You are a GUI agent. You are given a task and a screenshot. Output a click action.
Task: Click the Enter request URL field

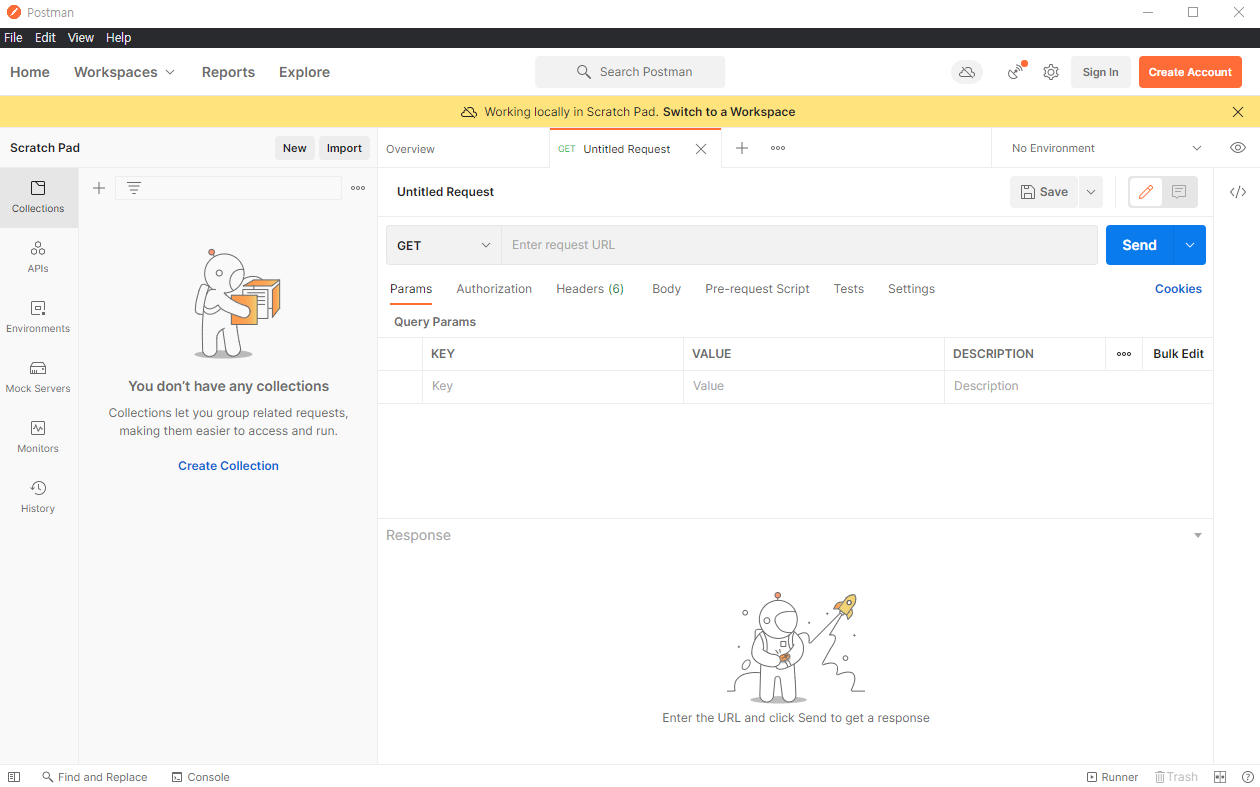(799, 245)
